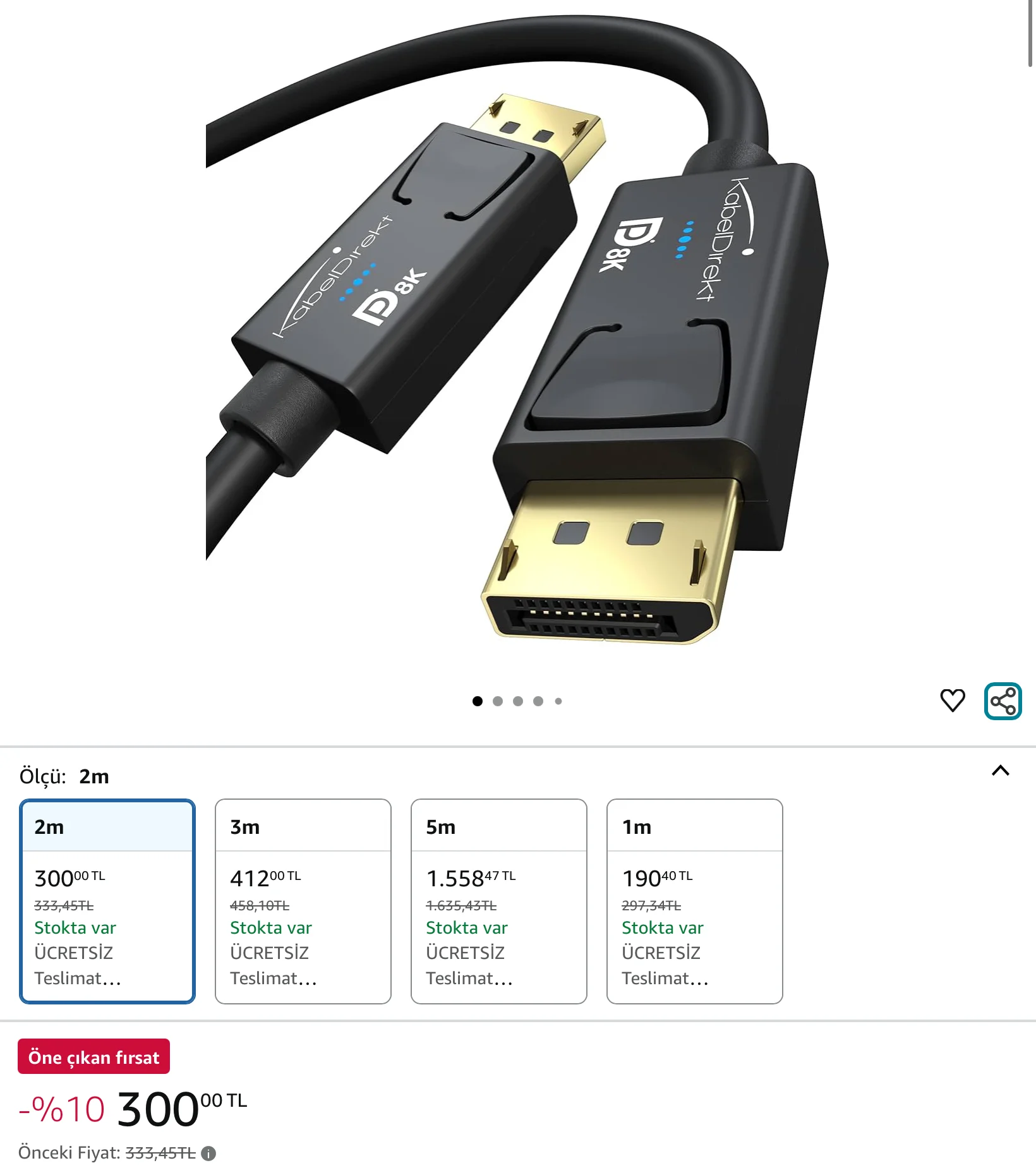This screenshot has width=1036, height=1175.
Task: Show third product image via dot
Action: (x=518, y=701)
